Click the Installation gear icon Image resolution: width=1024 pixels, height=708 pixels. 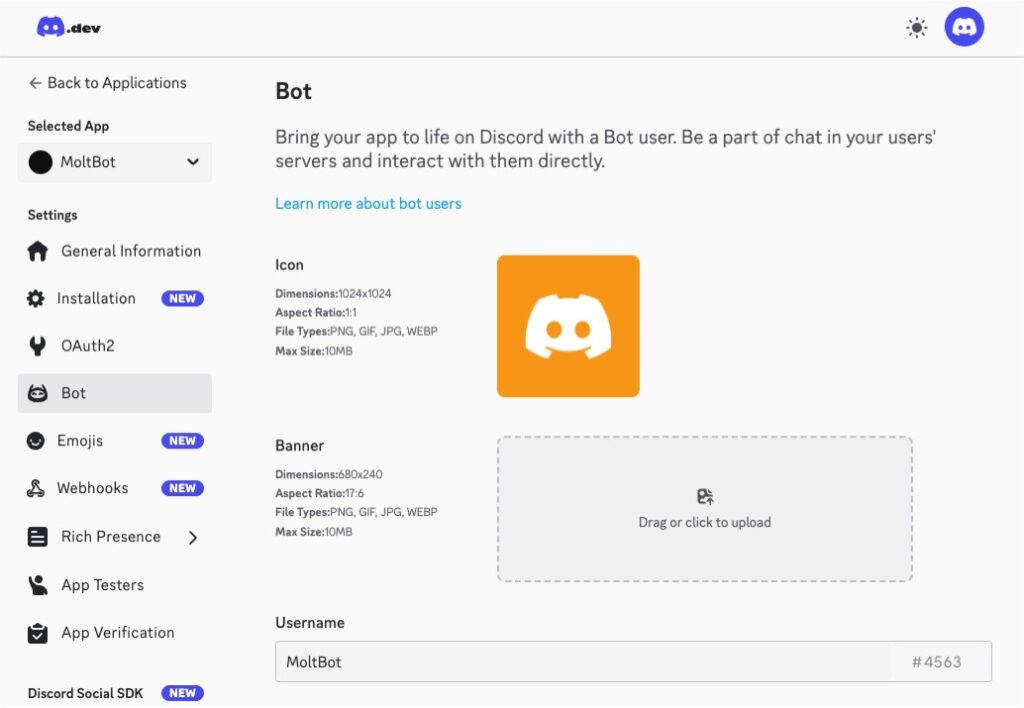[x=36, y=299]
